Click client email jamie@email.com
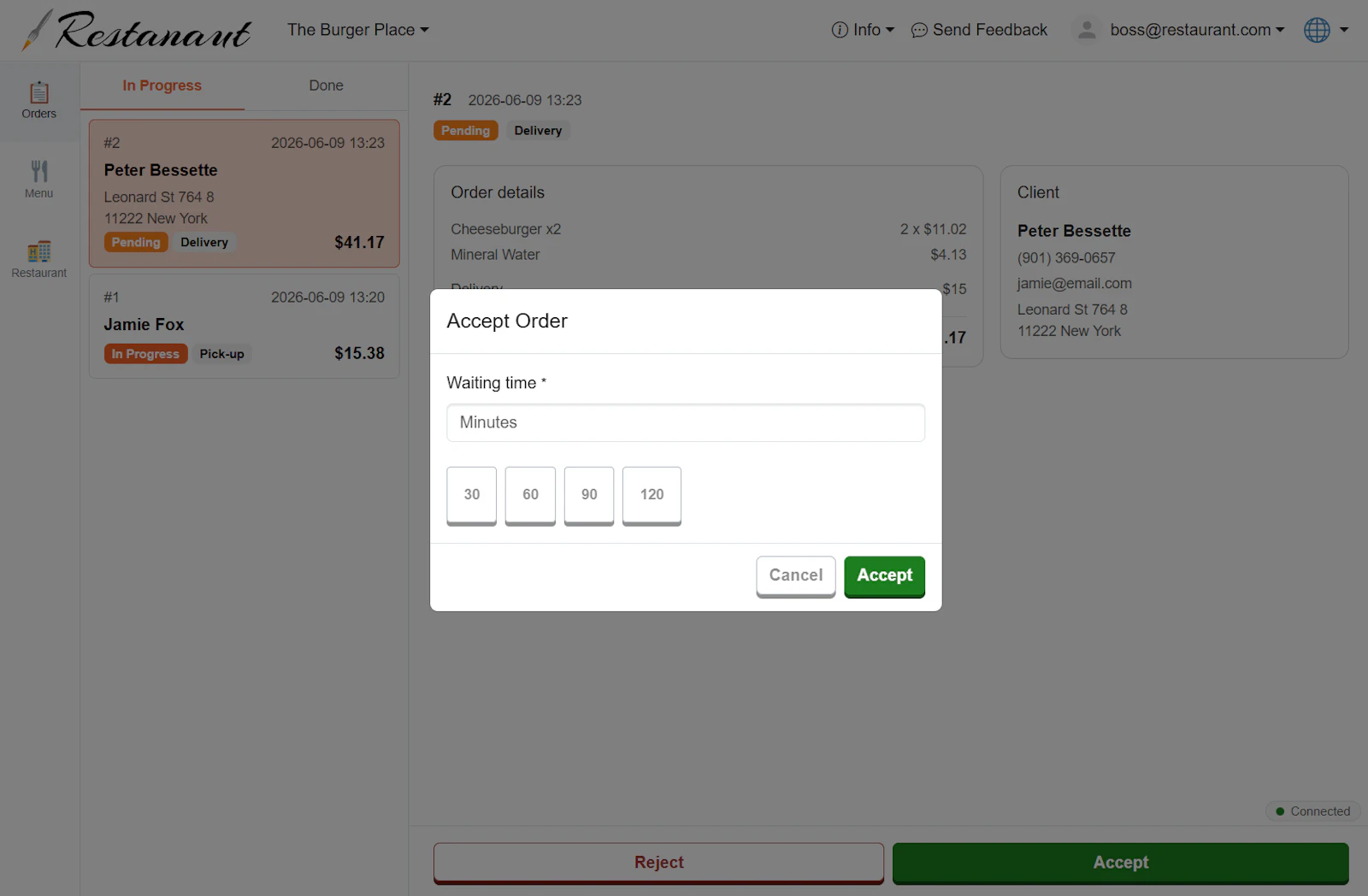1368x896 pixels. pos(1075,283)
